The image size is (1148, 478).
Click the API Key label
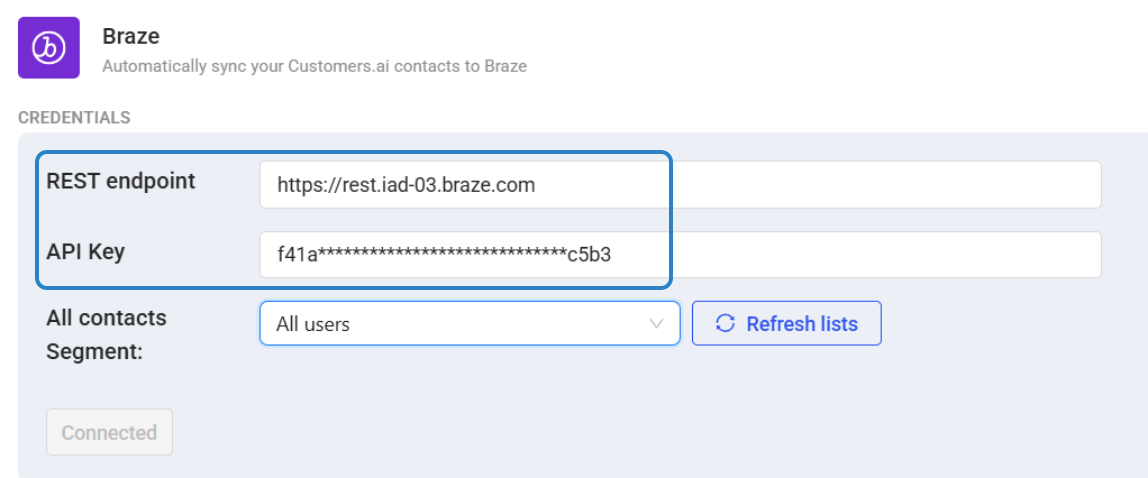coord(86,252)
